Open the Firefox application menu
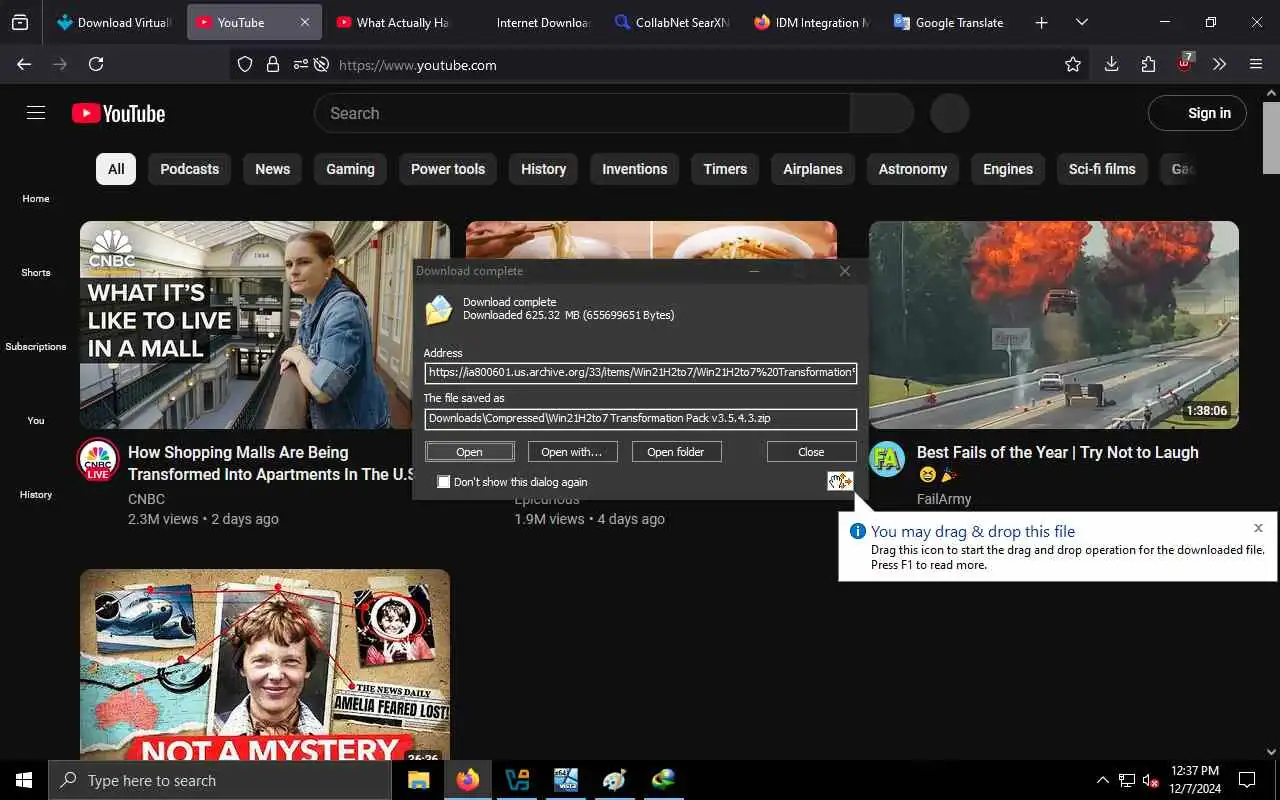The width and height of the screenshot is (1280, 800). click(1256, 64)
